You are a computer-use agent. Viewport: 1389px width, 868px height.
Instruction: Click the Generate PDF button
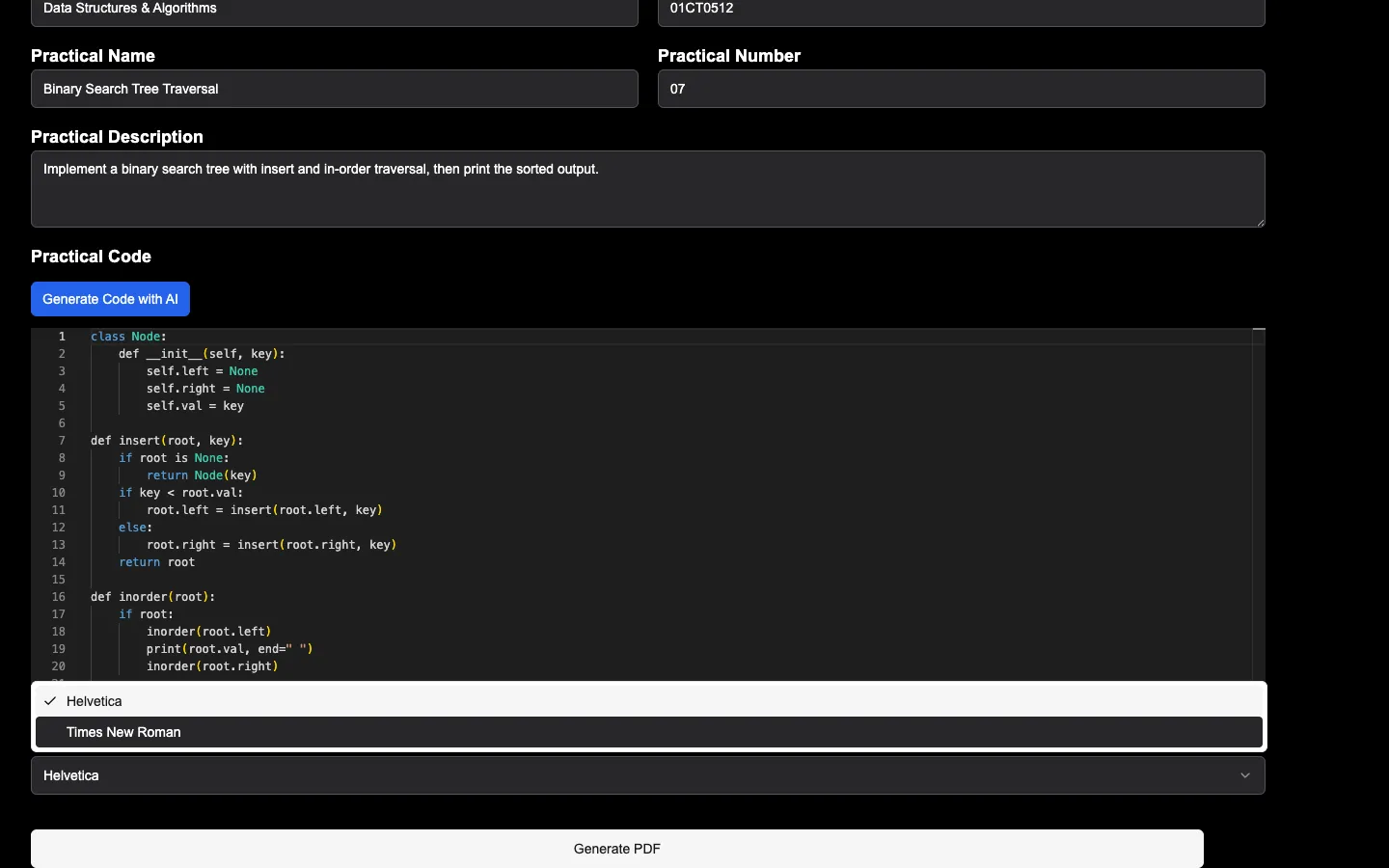pyautogui.click(x=617, y=849)
